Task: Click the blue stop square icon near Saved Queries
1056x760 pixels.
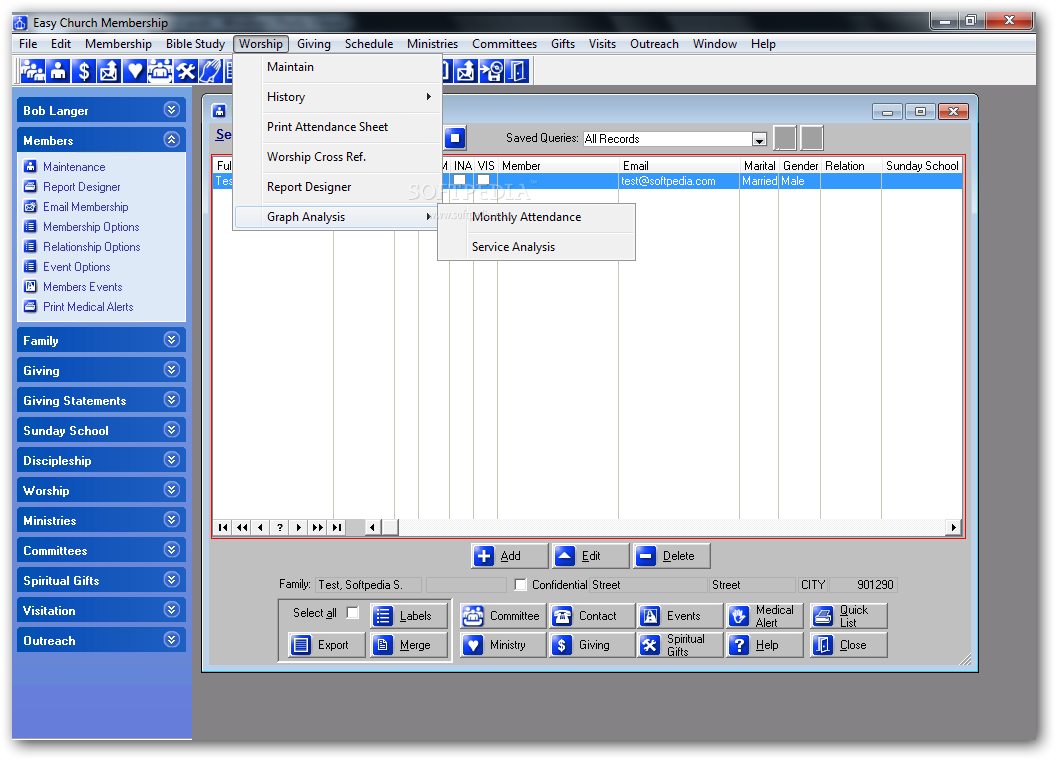Action: 455,138
